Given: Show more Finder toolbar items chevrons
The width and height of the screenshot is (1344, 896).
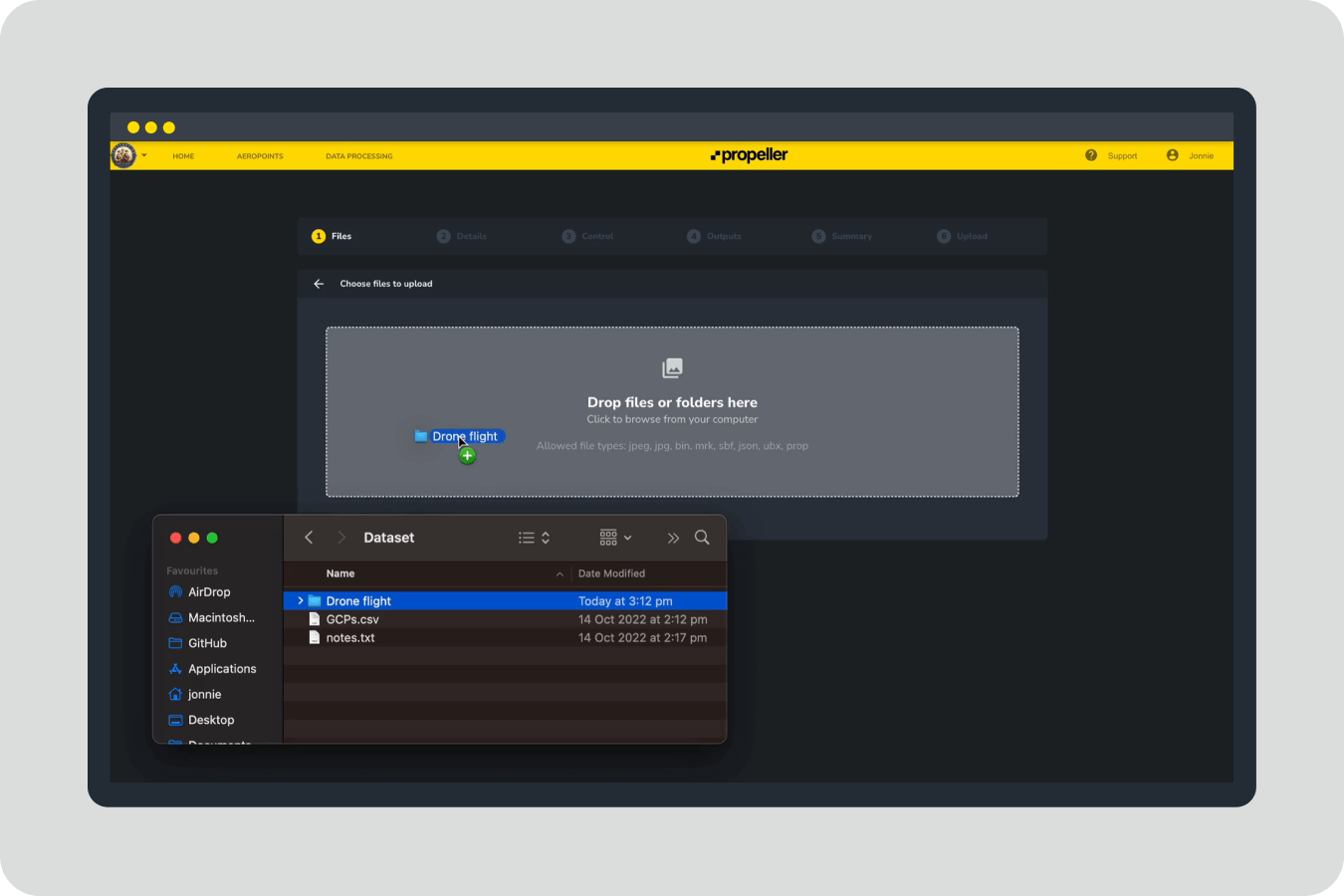Looking at the screenshot, I should click(x=673, y=538).
